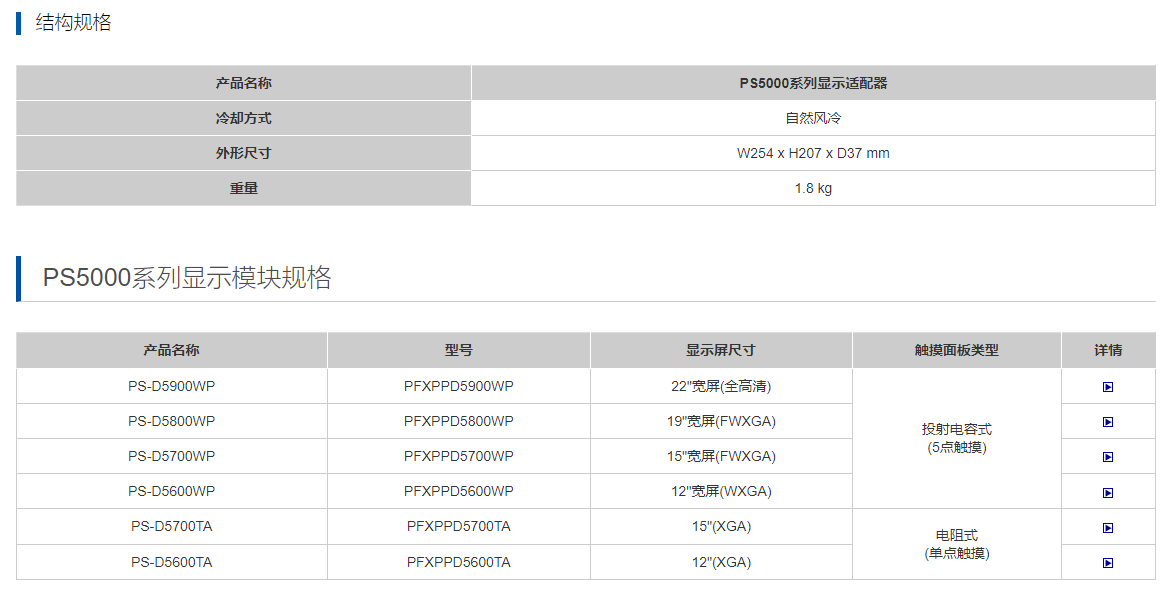This screenshot has width=1175, height=591.
Task: Click the 触摸面板类型 column header
Action: coord(957,350)
